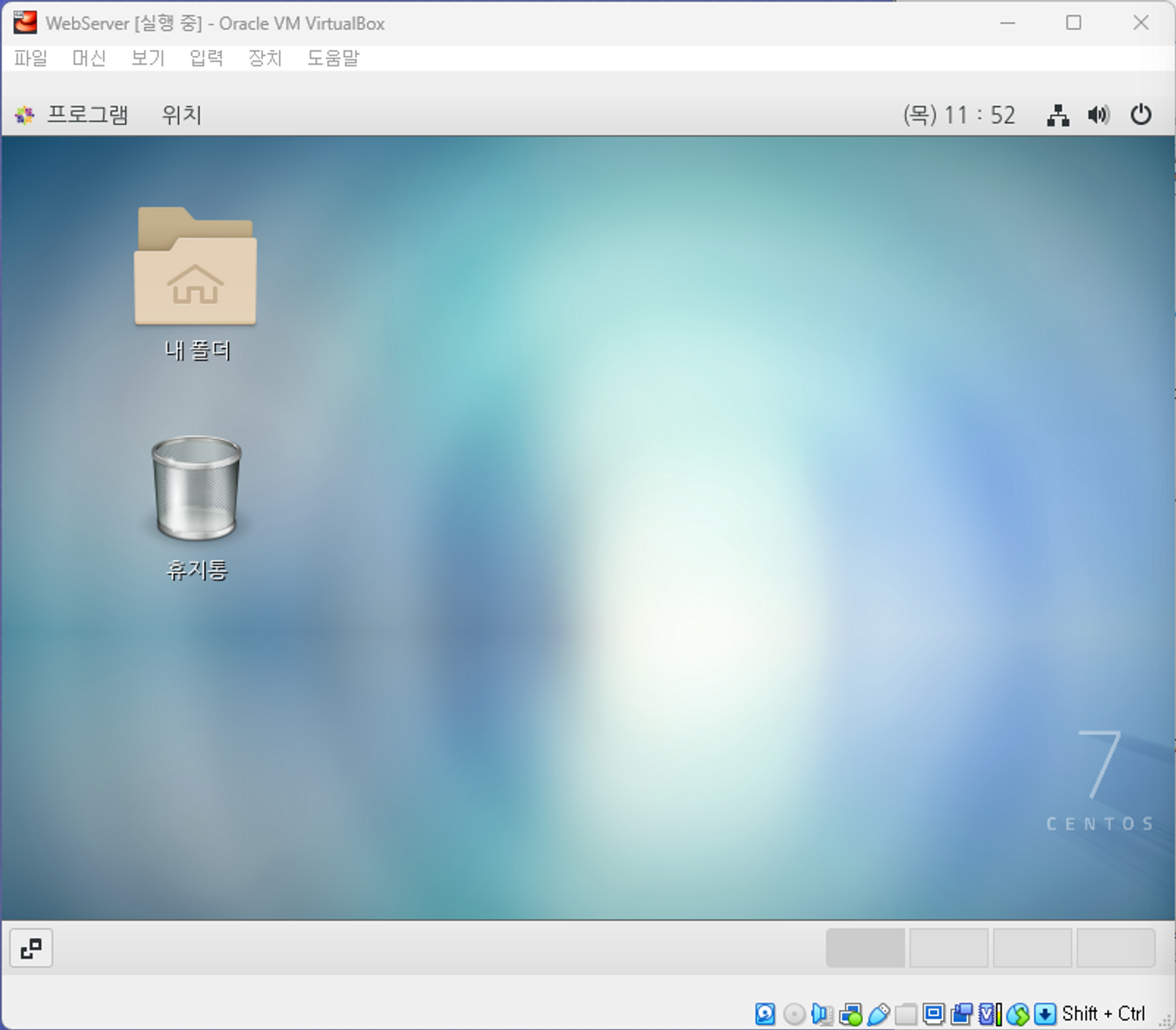1176x1030 pixels.
Task: Open the 입력 menu
Action: tap(207, 58)
